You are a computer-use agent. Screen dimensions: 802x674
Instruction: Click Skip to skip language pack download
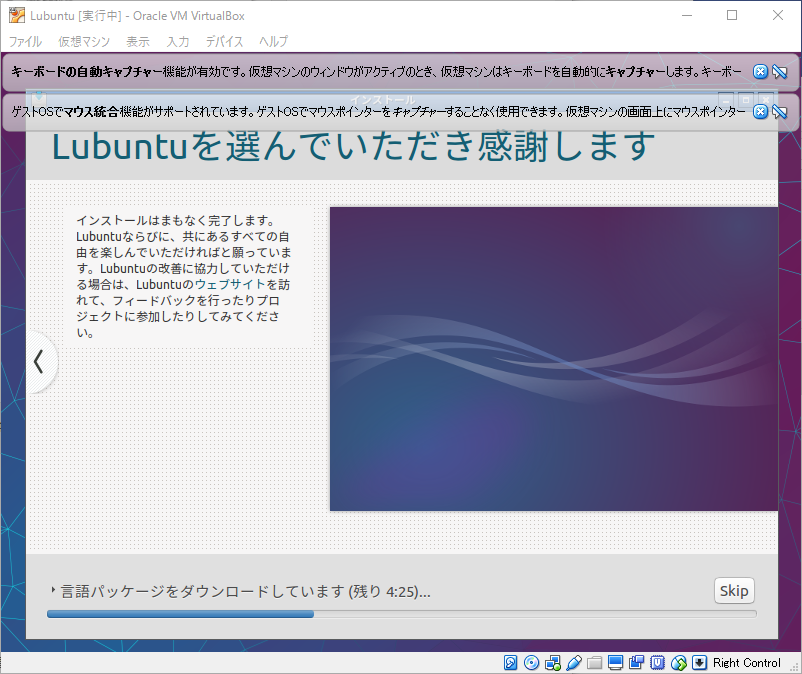[734, 591]
